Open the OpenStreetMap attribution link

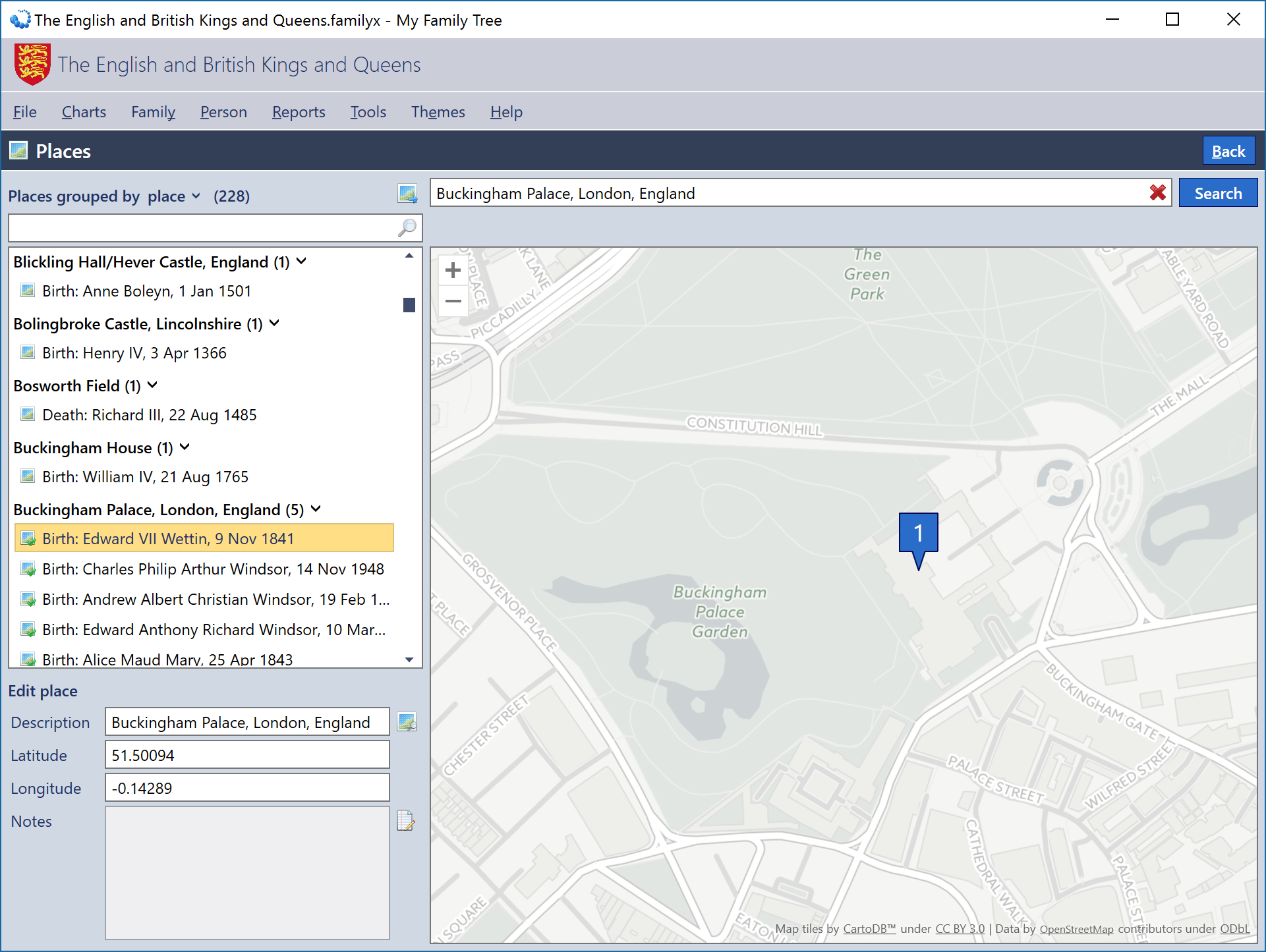pos(1076,929)
